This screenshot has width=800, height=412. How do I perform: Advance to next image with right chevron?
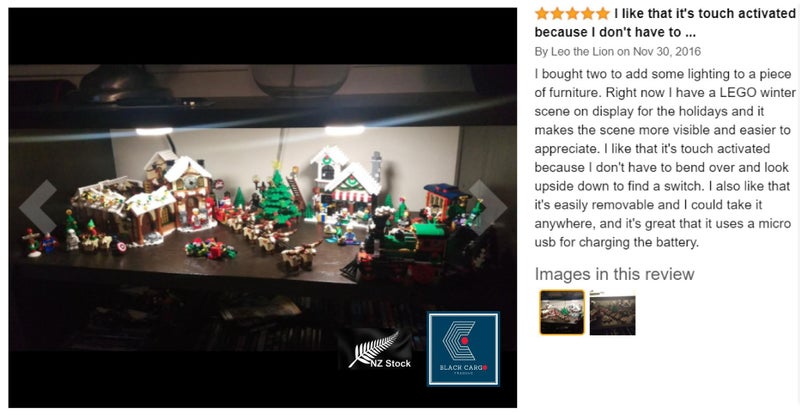(x=488, y=207)
